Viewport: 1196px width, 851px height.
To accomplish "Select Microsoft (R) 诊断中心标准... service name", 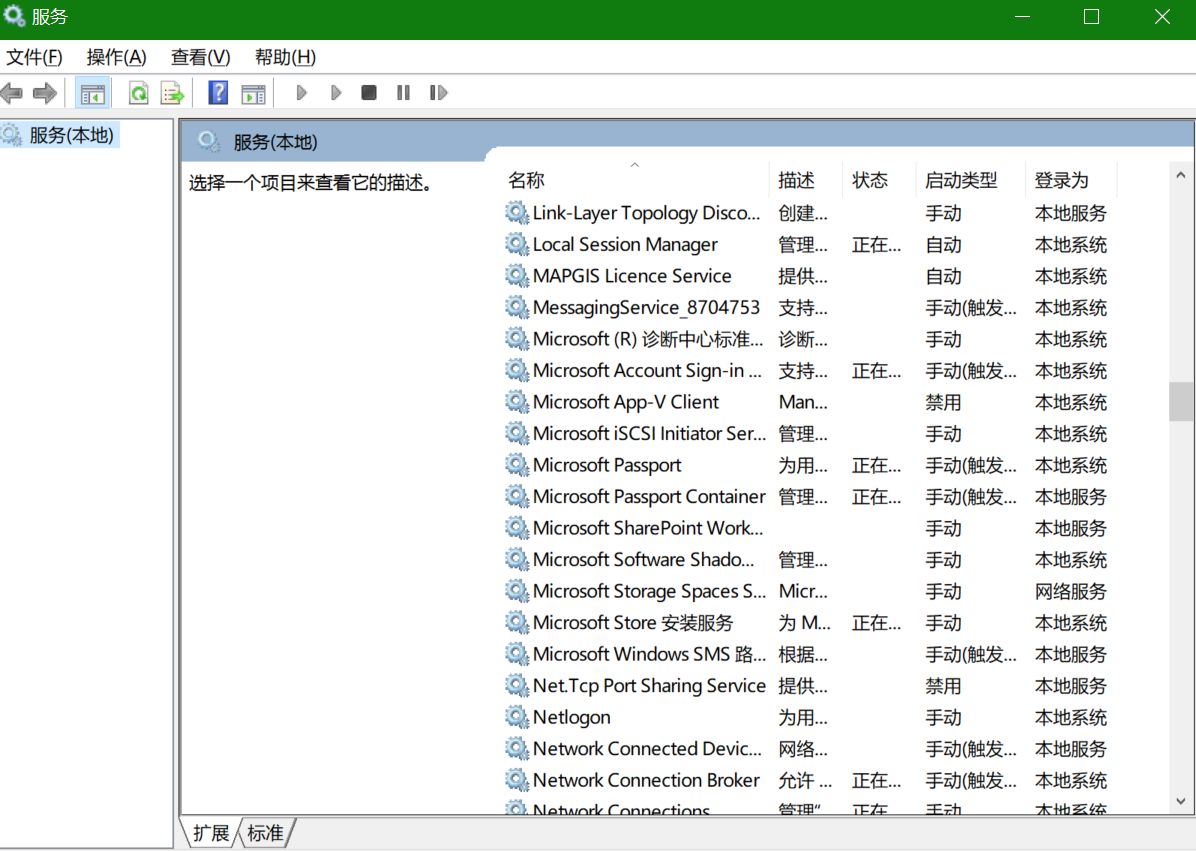I will [x=648, y=339].
